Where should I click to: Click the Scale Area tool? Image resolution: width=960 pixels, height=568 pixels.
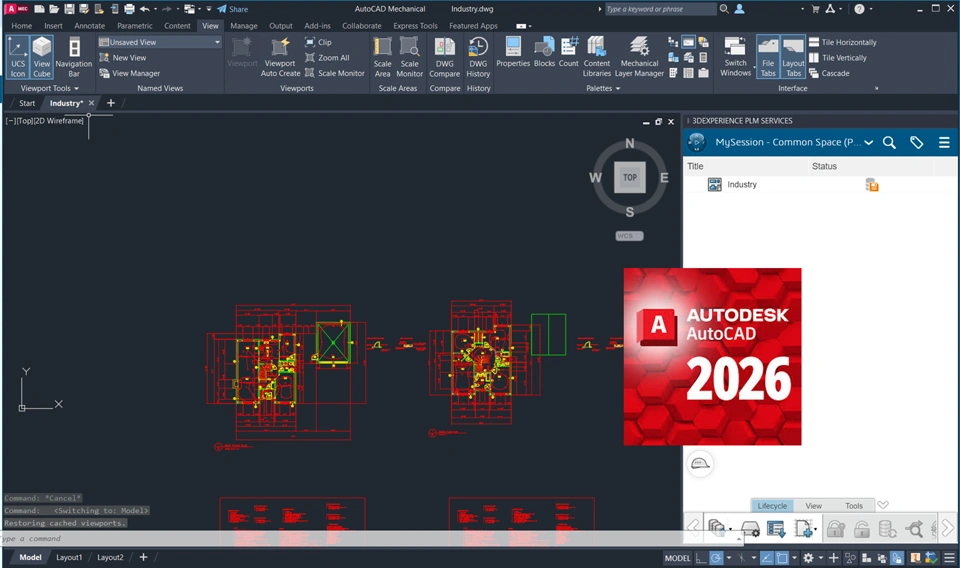coord(383,57)
